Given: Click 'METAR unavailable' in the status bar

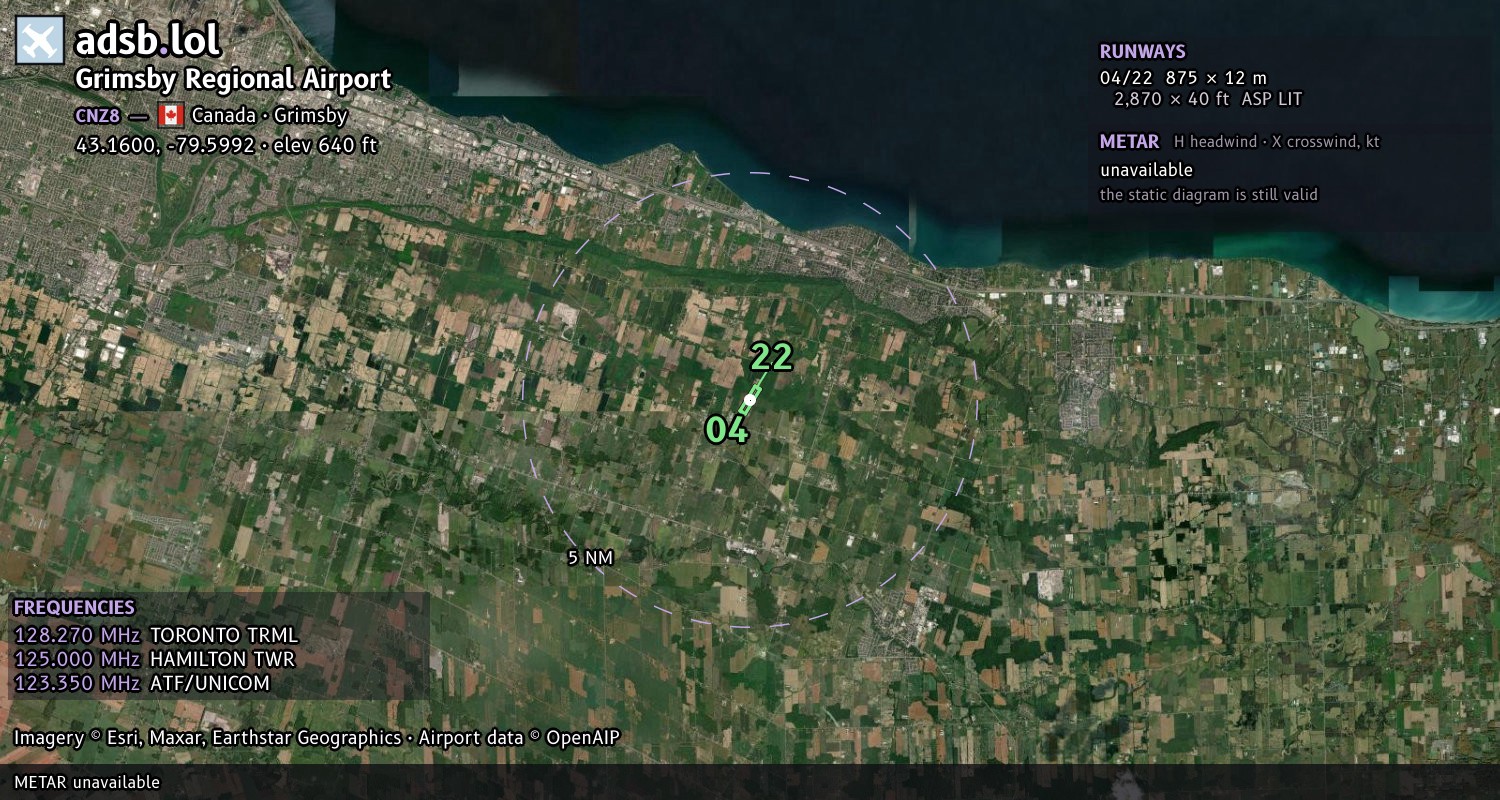Looking at the screenshot, I should click(x=87, y=782).
